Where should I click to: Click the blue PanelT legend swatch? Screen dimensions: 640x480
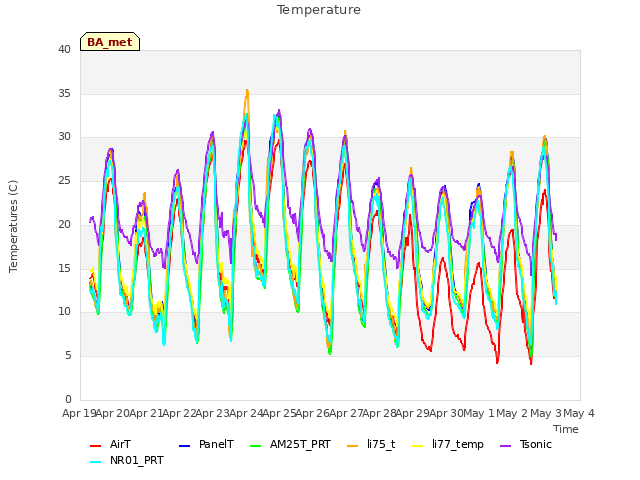(x=184, y=446)
